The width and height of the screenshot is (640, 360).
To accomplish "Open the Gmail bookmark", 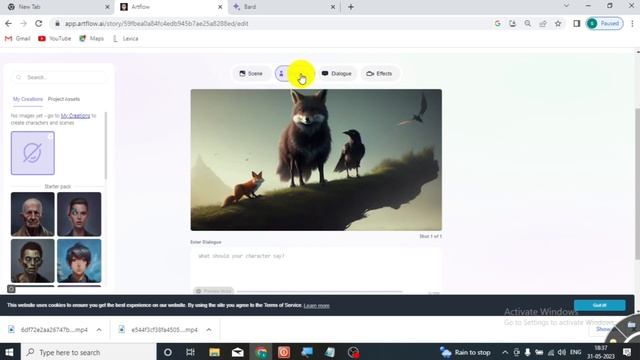I will click(18, 39).
